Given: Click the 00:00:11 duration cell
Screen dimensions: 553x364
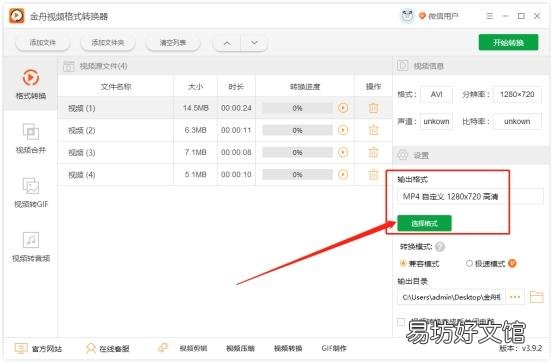Looking at the screenshot, I should coord(236,130).
